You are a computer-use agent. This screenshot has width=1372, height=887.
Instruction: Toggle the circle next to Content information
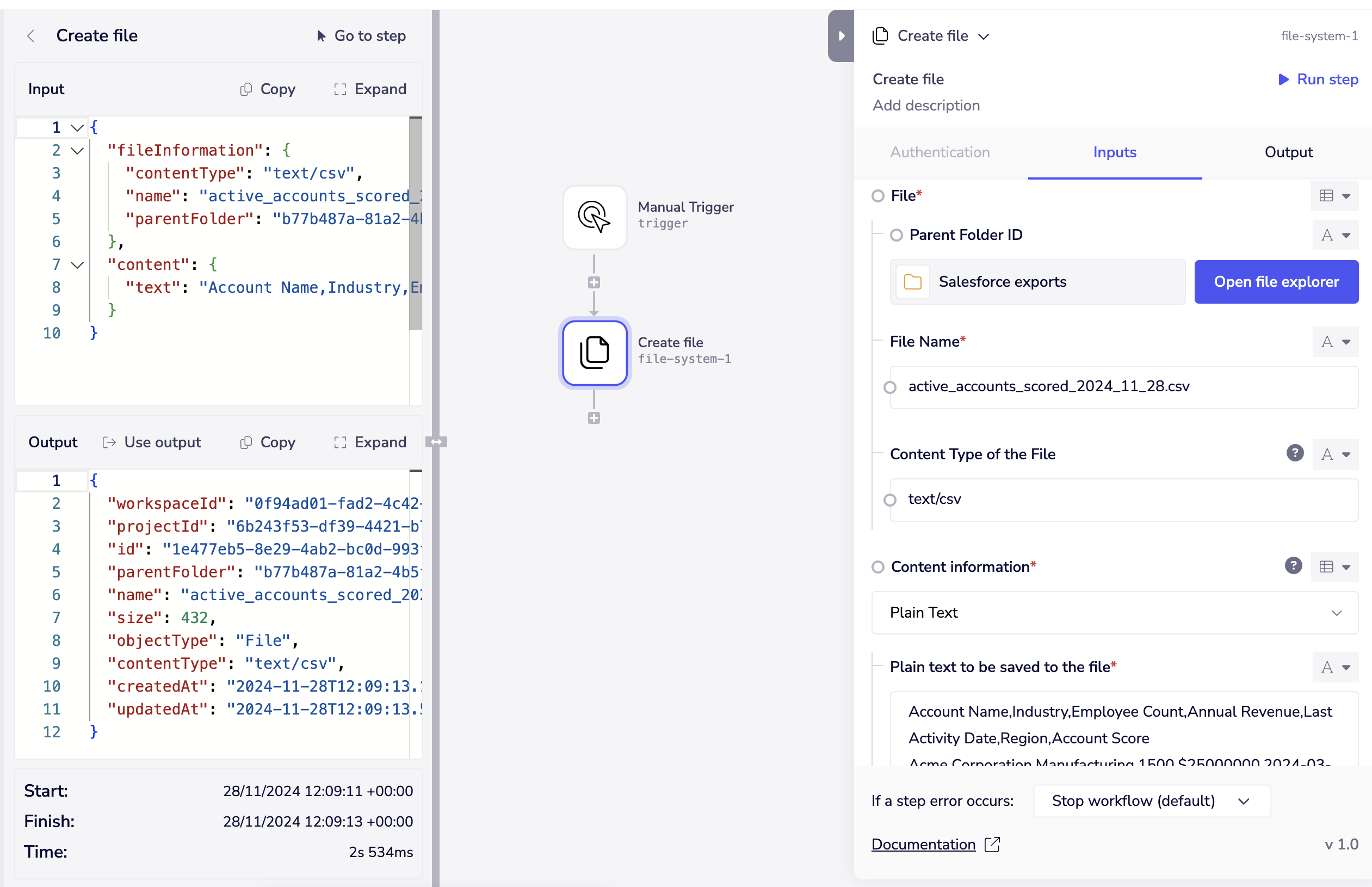[x=877, y=567]
